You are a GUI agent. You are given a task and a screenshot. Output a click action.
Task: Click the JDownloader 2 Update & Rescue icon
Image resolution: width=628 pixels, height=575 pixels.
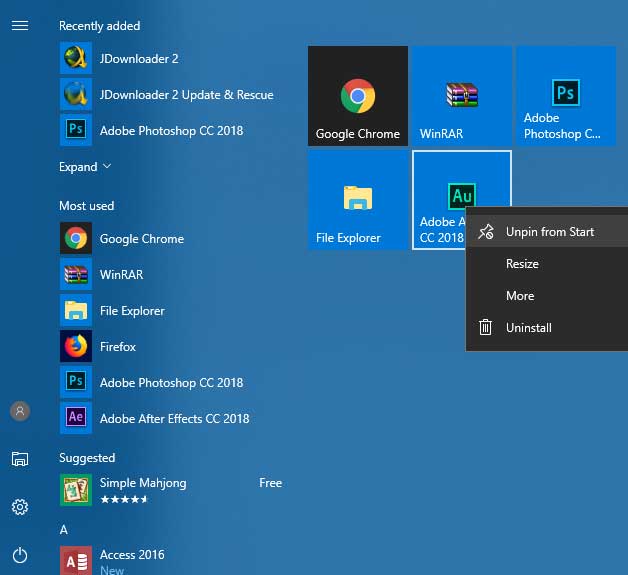click(76, 94)
